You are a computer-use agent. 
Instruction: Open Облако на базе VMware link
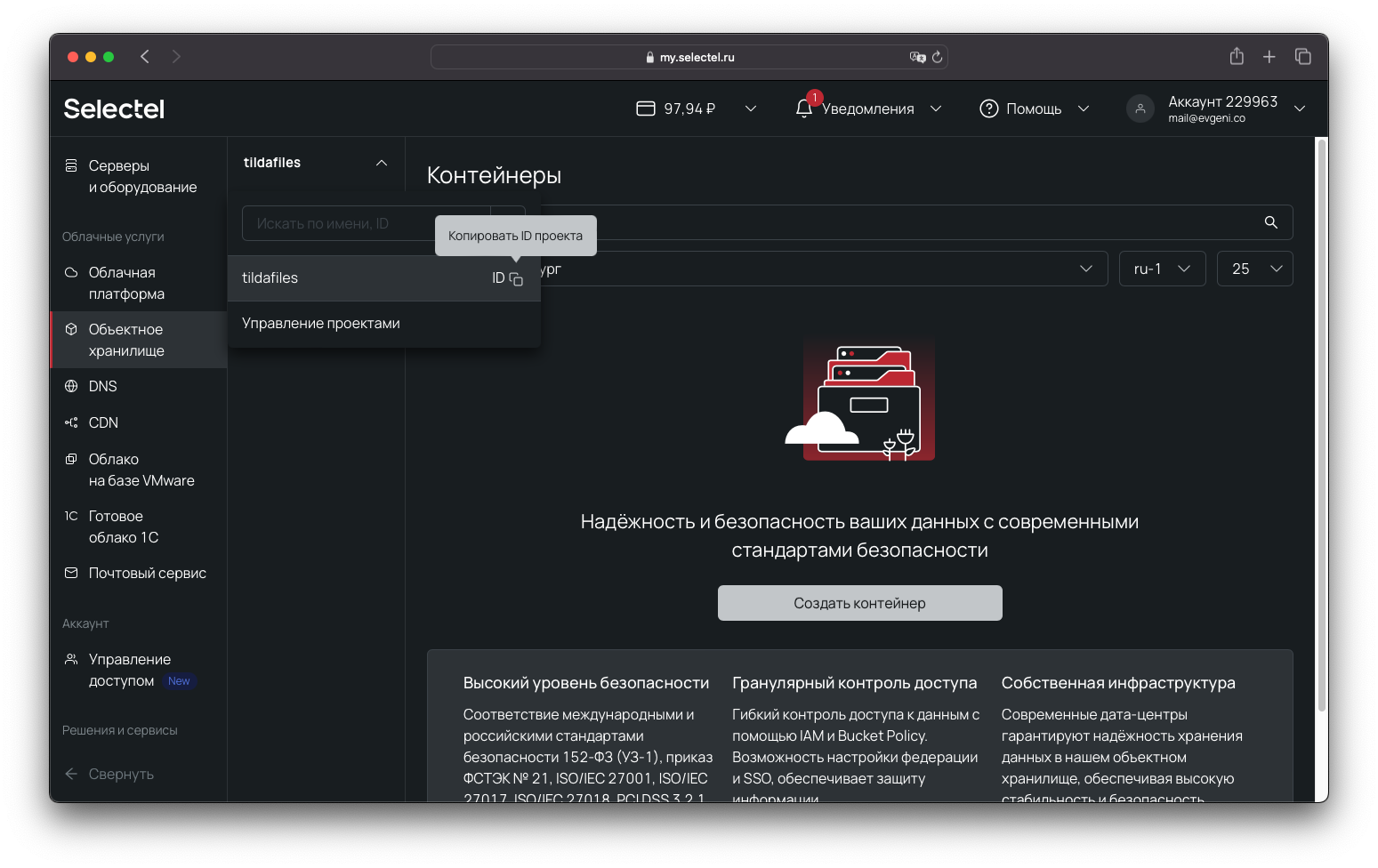[x=139, y=470]
